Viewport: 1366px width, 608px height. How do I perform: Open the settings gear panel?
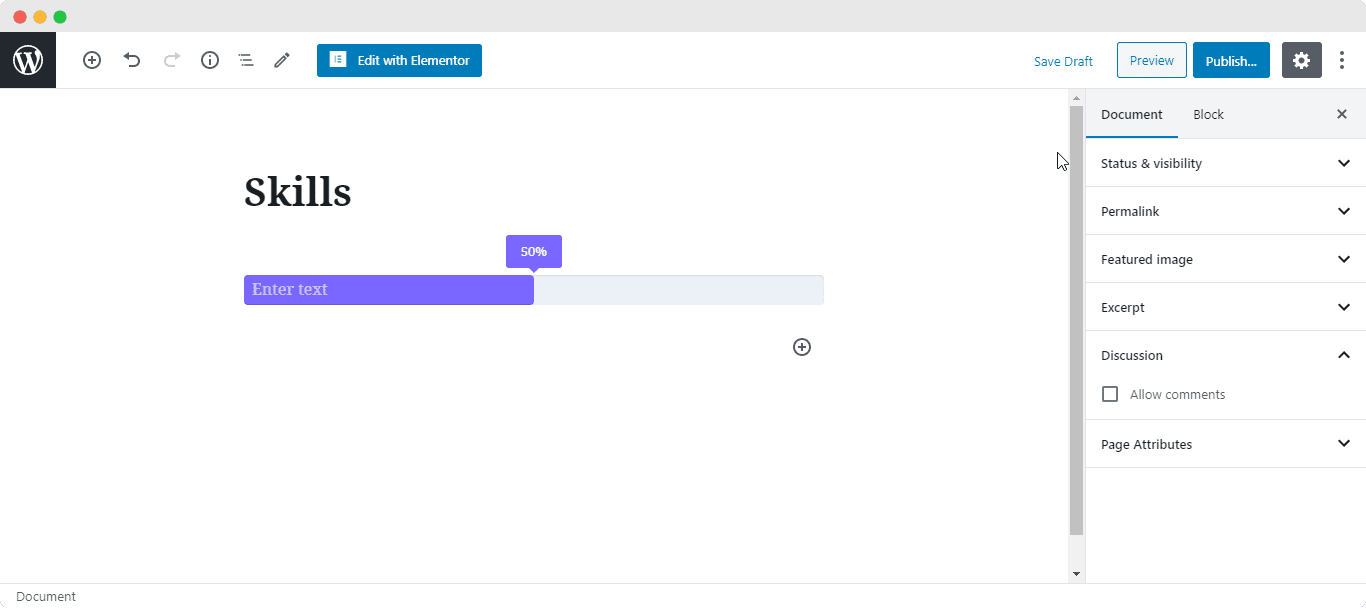pos(1301,60)
